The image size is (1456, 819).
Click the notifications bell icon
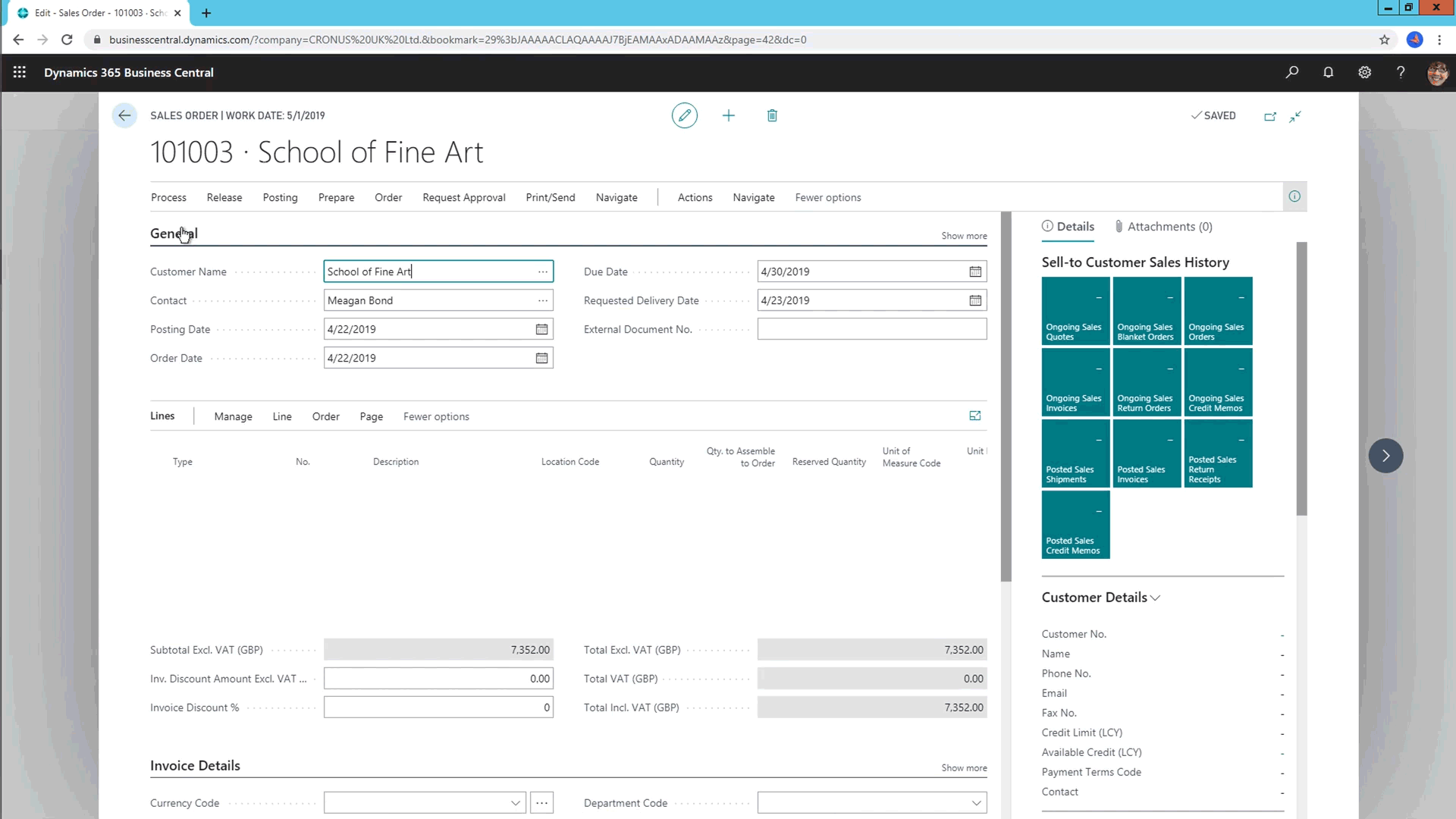[1328, 72]
